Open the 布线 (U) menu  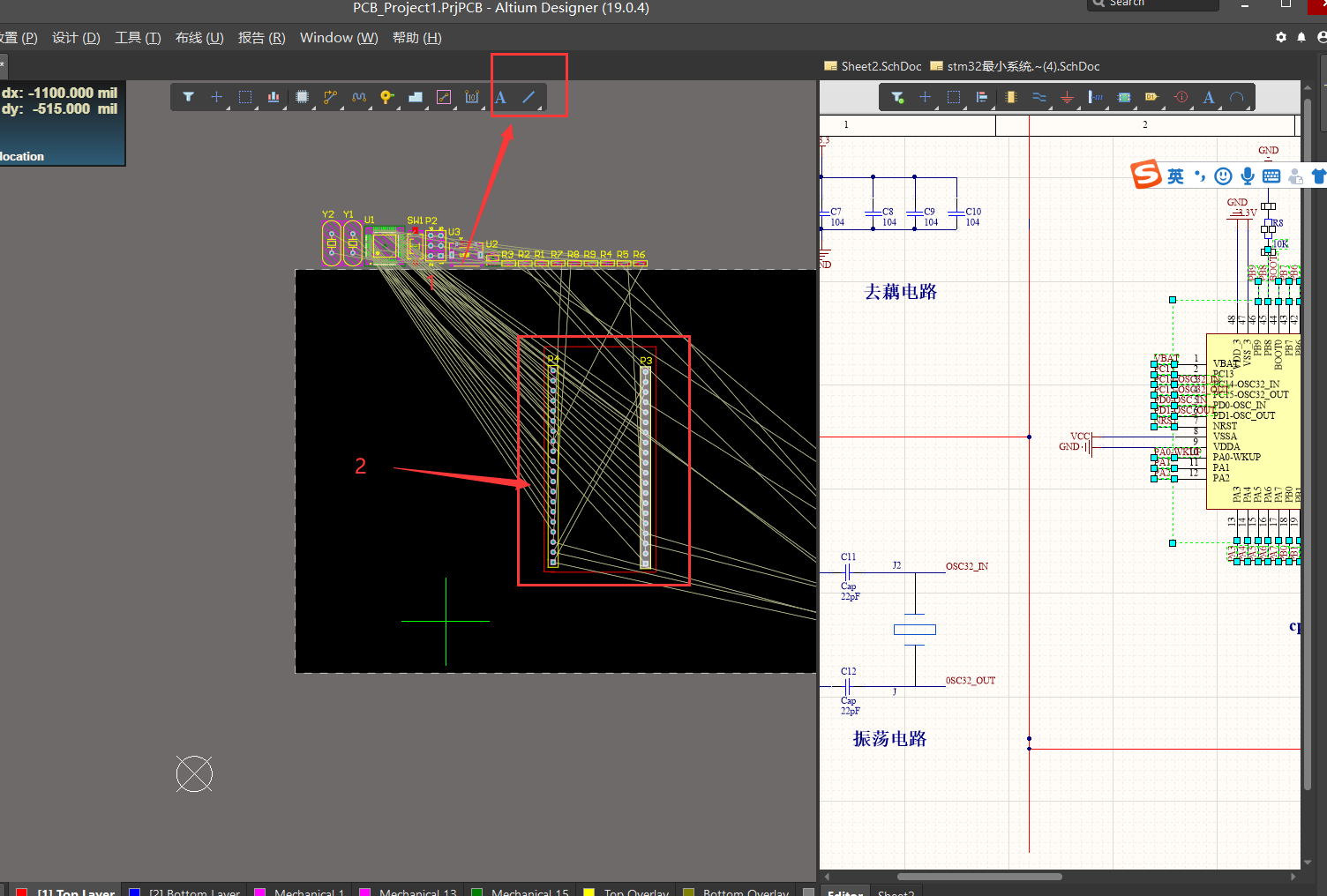[199, 37]
